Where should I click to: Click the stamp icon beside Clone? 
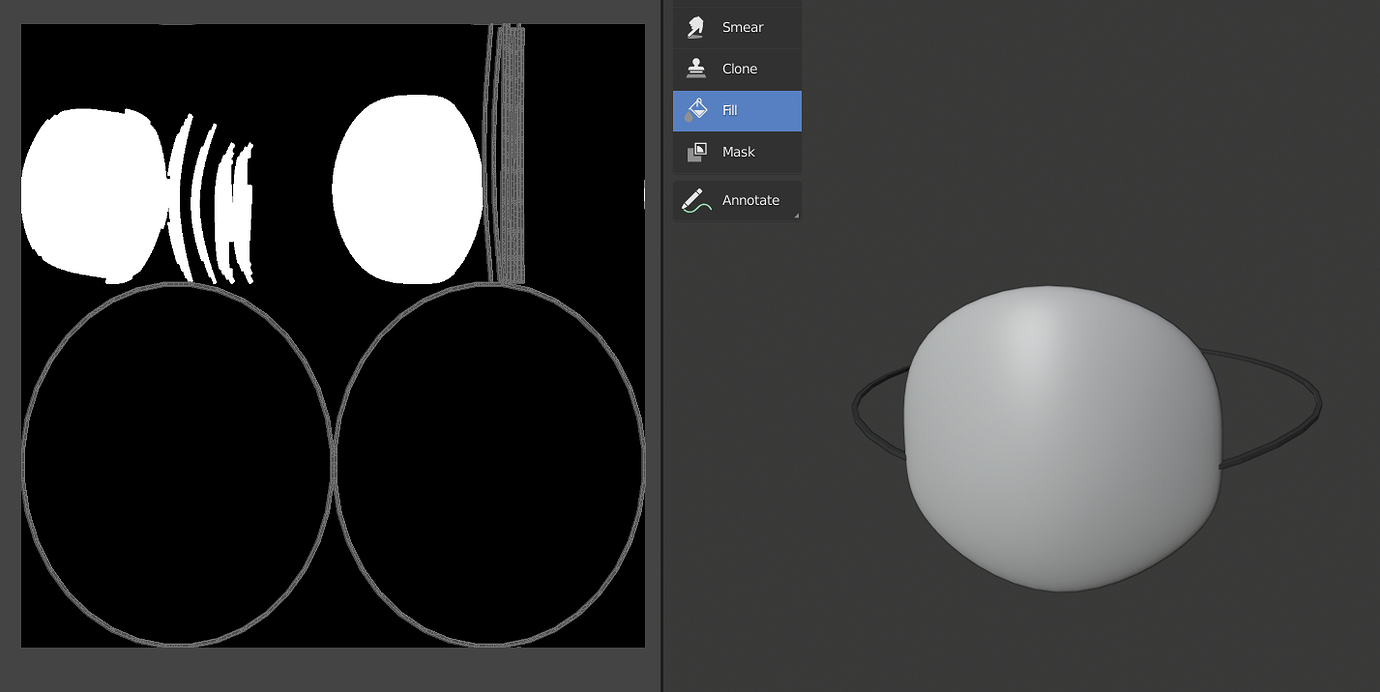[x=695, y=68]
